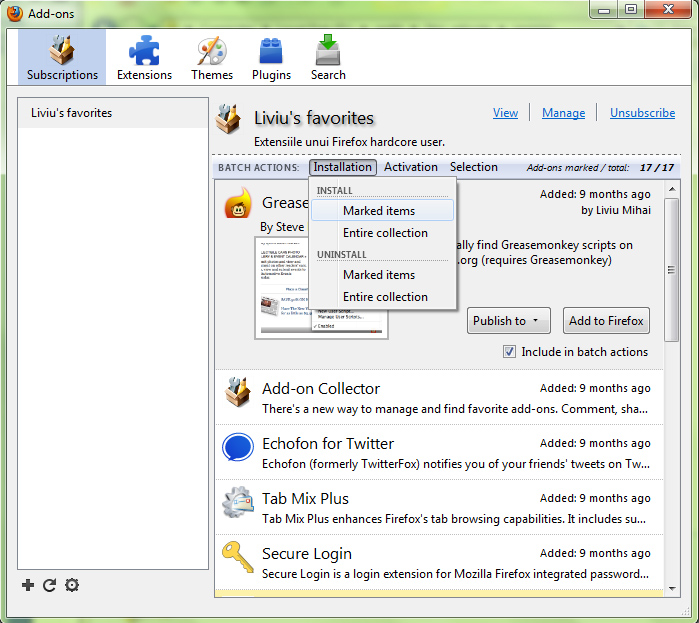699x623 pixels.
Task: Expand the Publish to dropdown button
Action: click(x=509, y=320)
